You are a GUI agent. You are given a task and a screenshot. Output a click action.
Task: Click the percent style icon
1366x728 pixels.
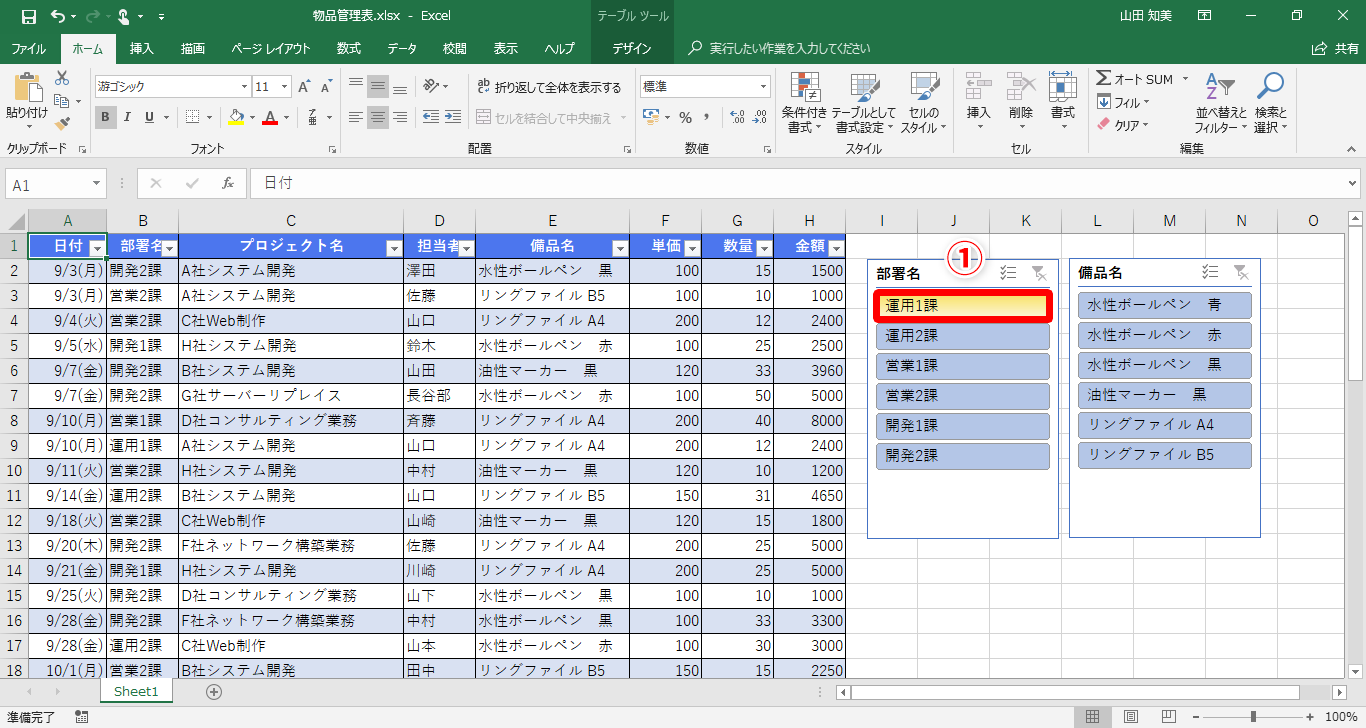[685, 118]
